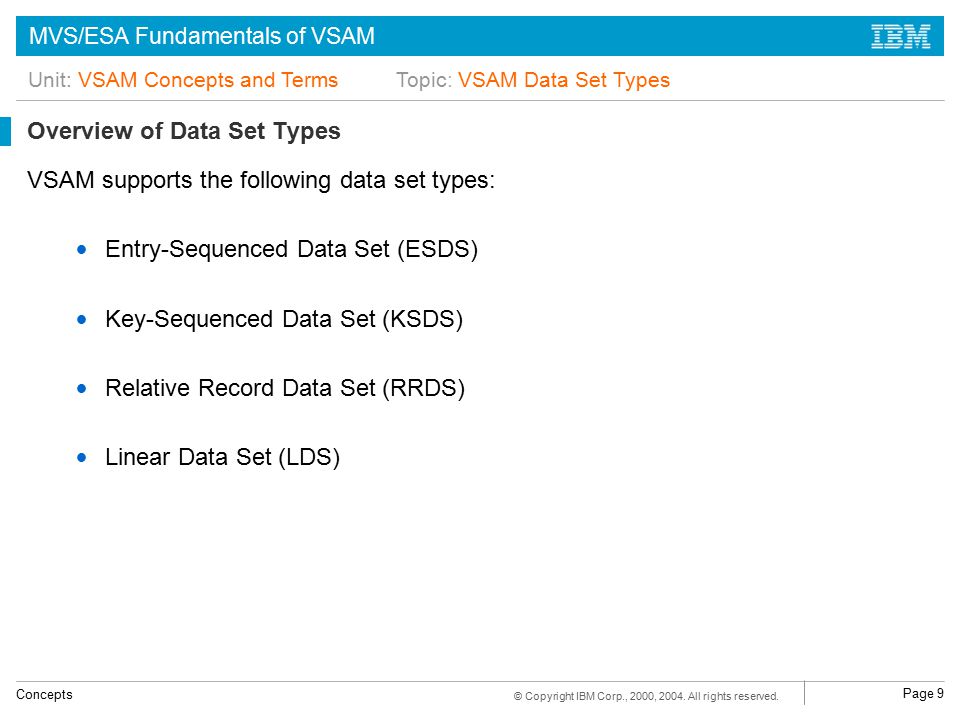Click Key-Sequenced Data Set (KSDS) item
This screenshot has width=960, height=720.
coord(284,319)
